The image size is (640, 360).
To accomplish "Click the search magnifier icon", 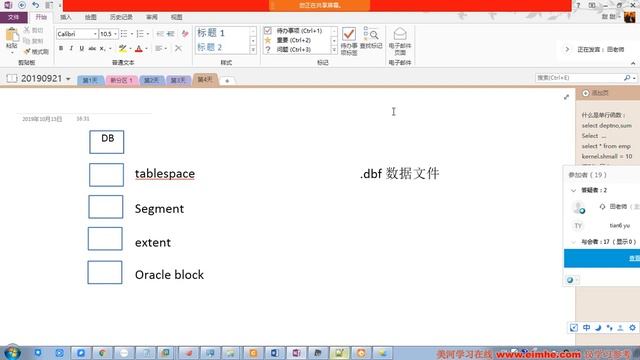I will click(x=627, y=78).
